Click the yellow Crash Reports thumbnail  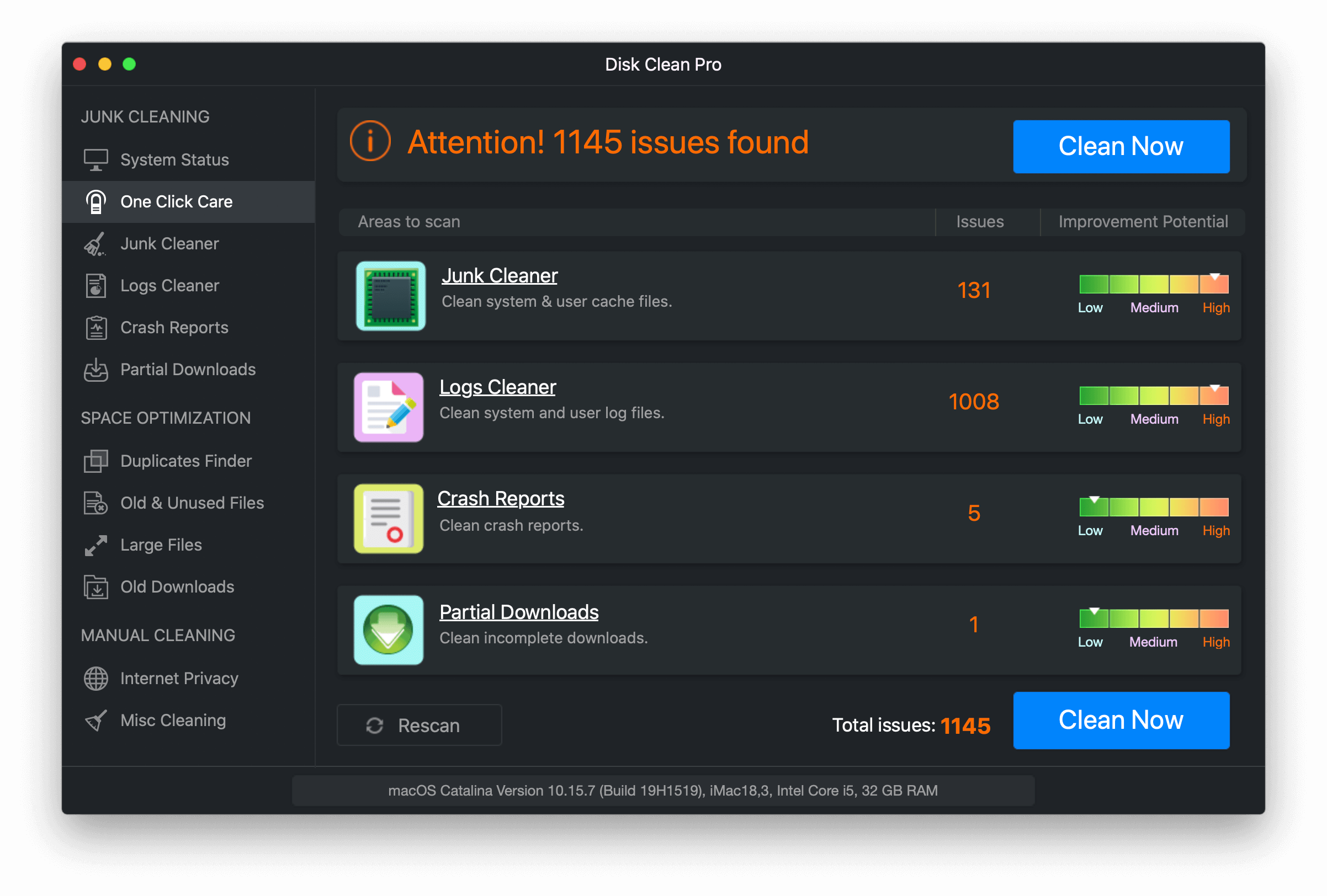(x=389, y=519)
